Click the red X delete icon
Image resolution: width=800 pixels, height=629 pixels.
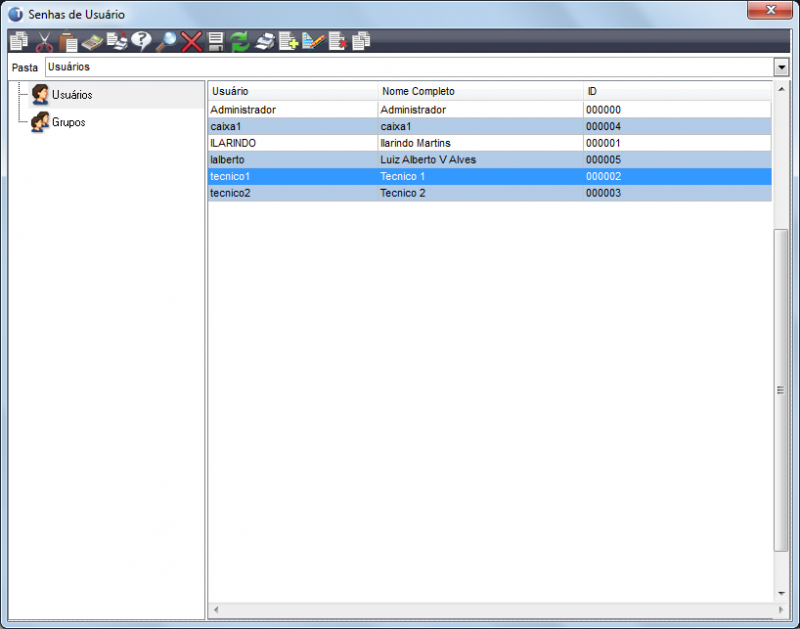[x=191, y=42]
